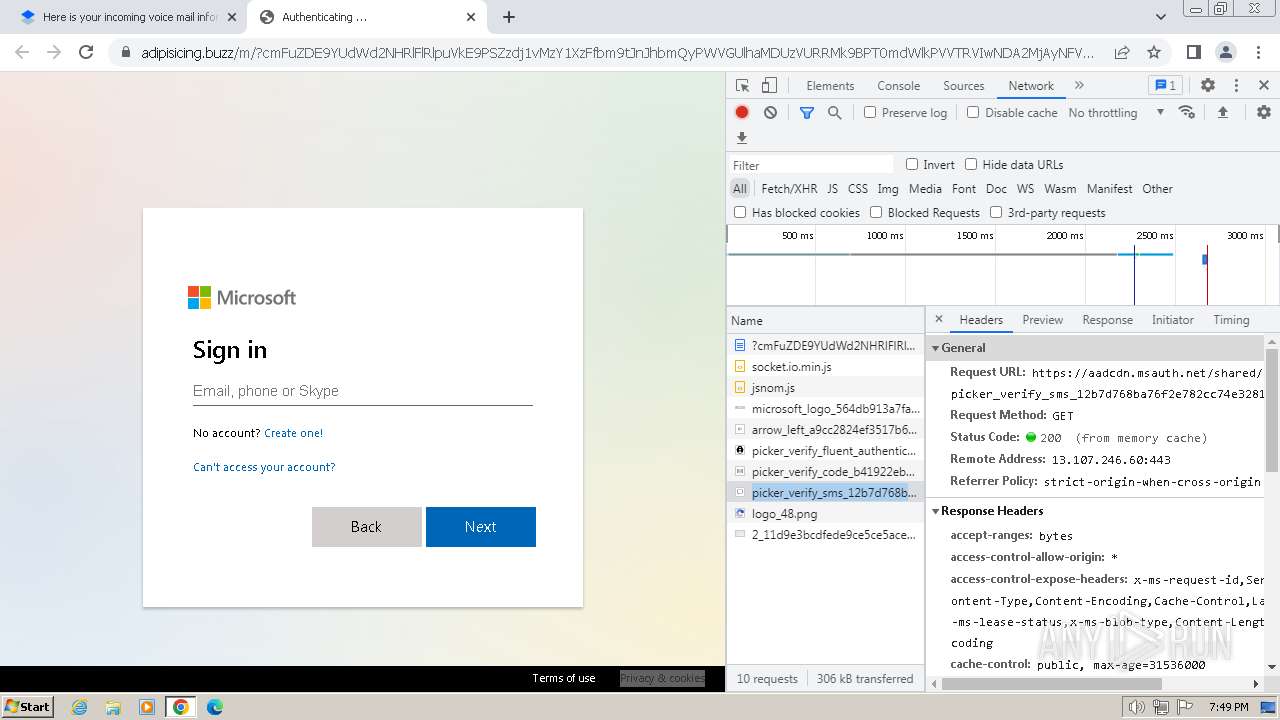
Task: Switch to the Elements tab
Action: [x=830, y=86]
